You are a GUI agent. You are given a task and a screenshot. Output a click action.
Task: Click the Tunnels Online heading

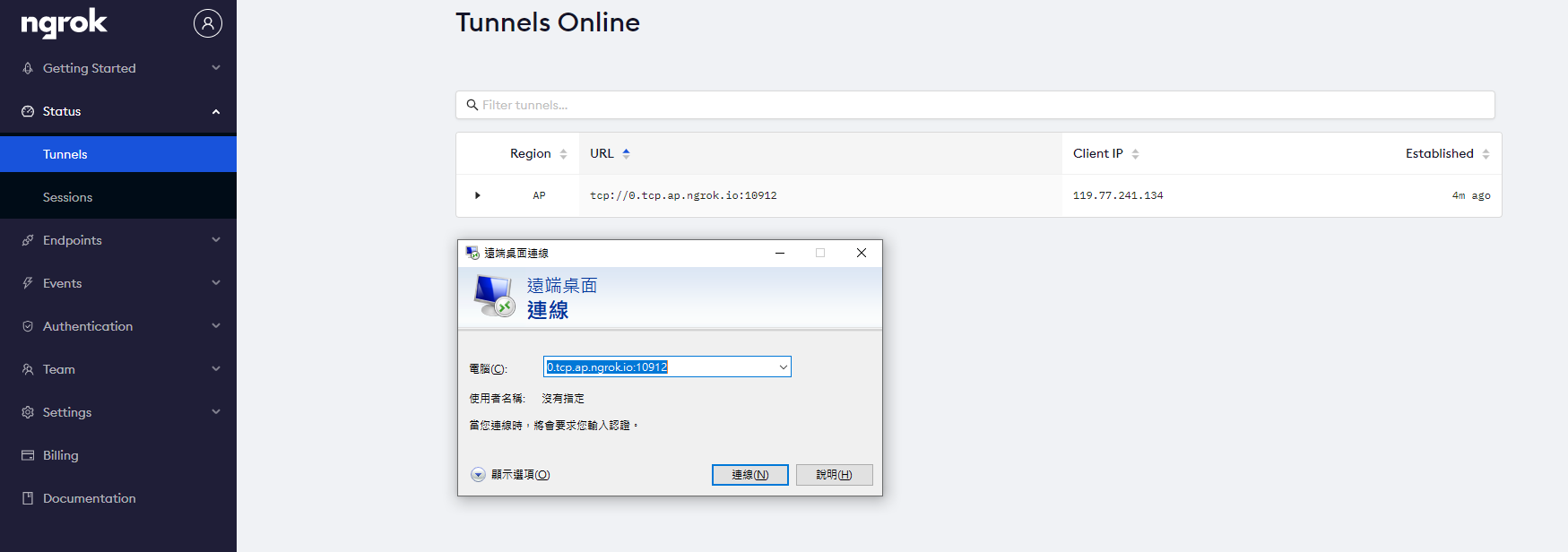pos(548,22)
